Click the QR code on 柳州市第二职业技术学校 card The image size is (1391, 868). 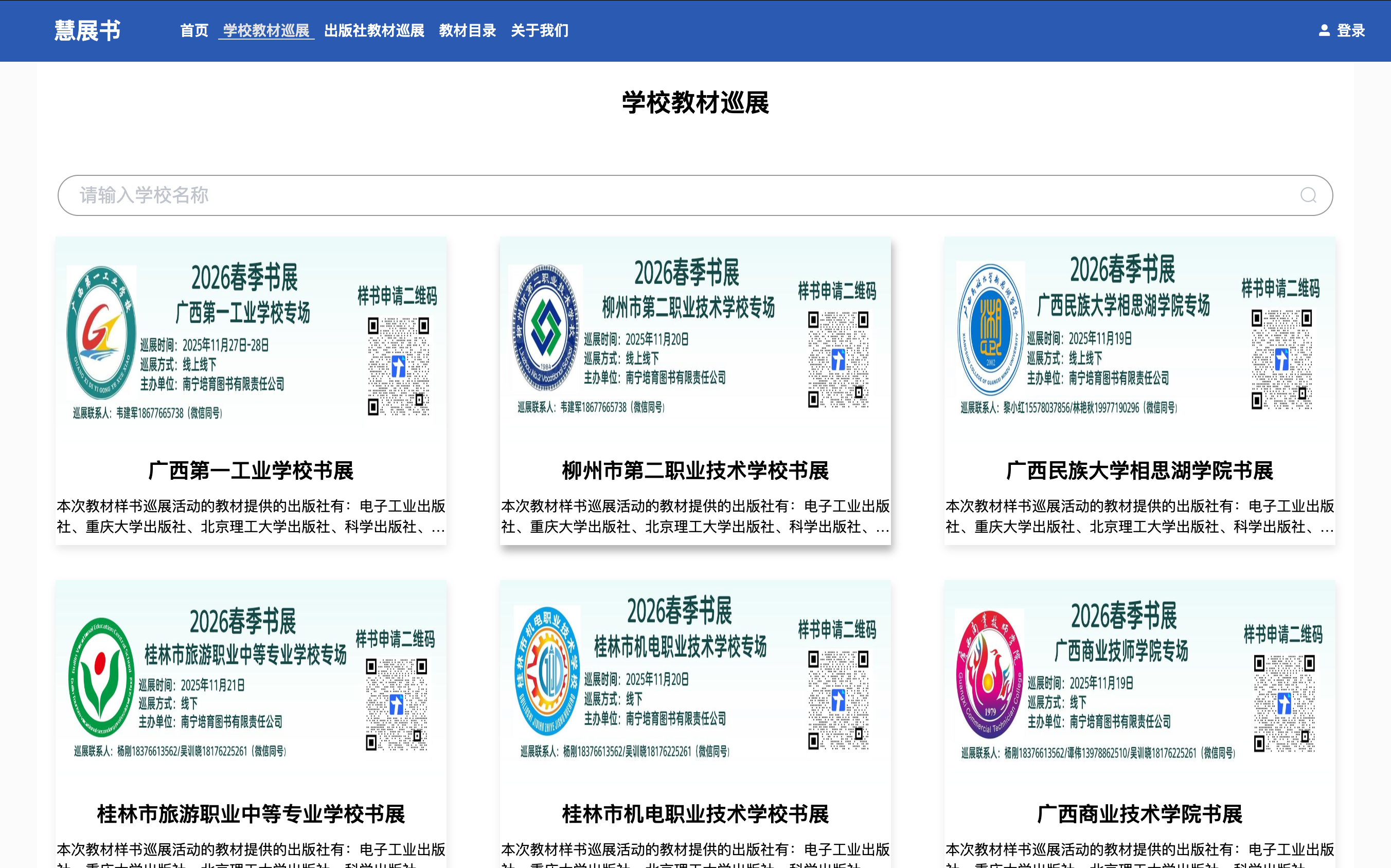838,360
